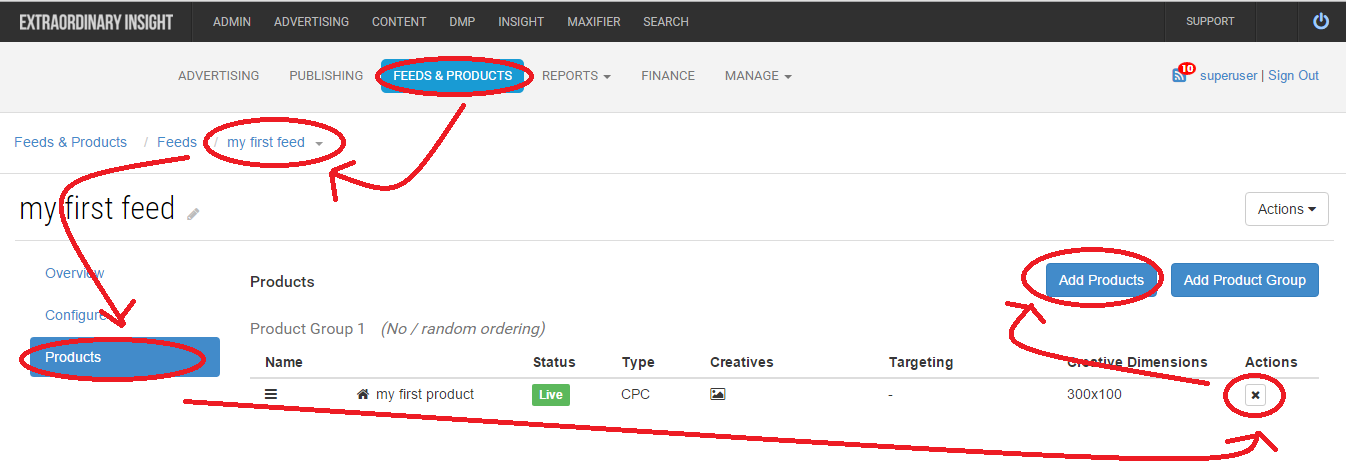Click the superuser link
The image size is (1346, 469).
1228,75
